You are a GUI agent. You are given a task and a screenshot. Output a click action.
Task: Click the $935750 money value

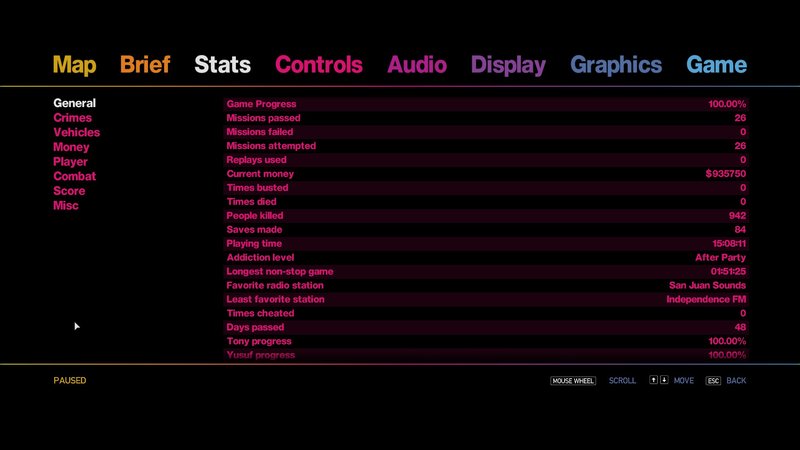pos(726,174)
